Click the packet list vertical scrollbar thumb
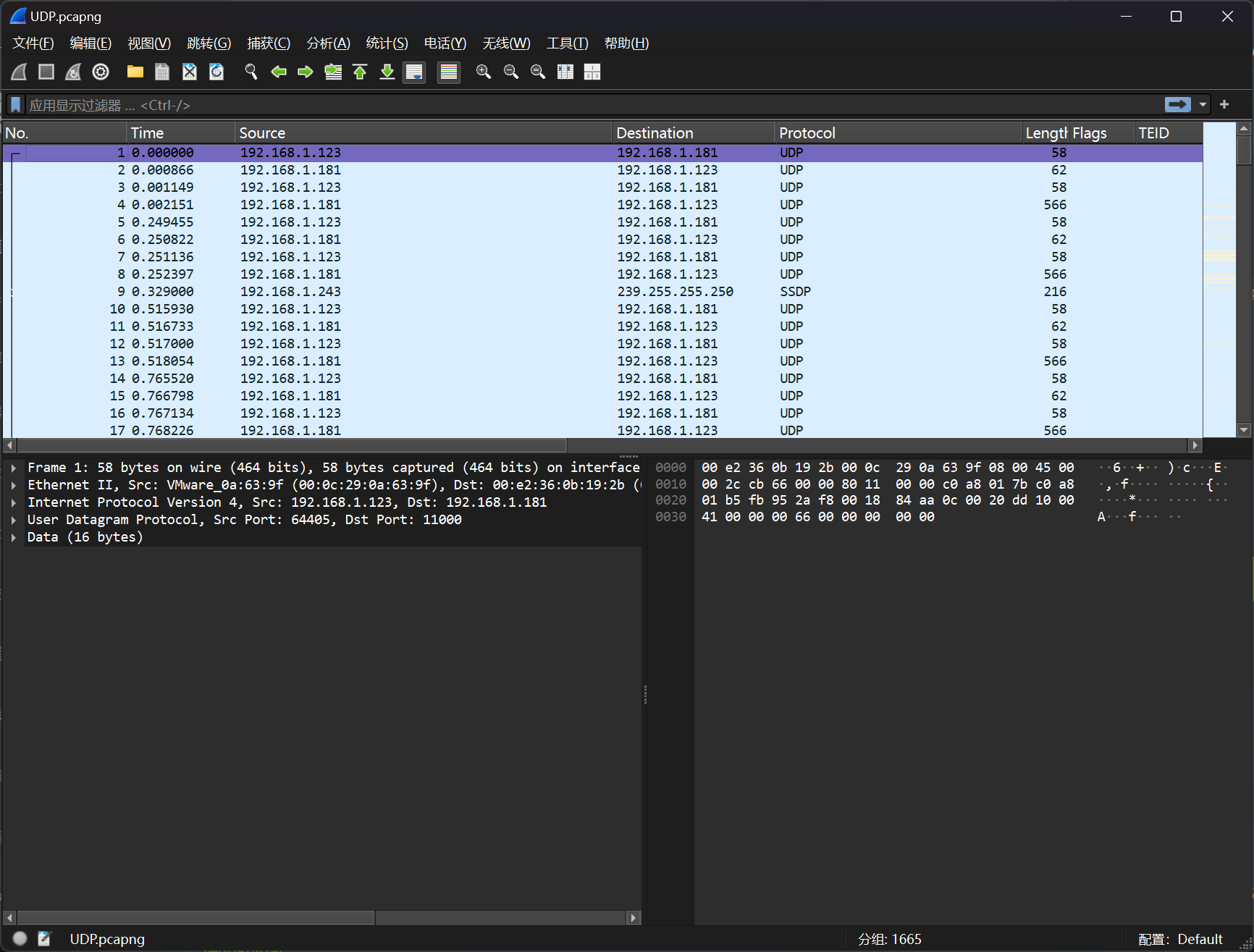 pyautogui.click(x=1245, y=151)
